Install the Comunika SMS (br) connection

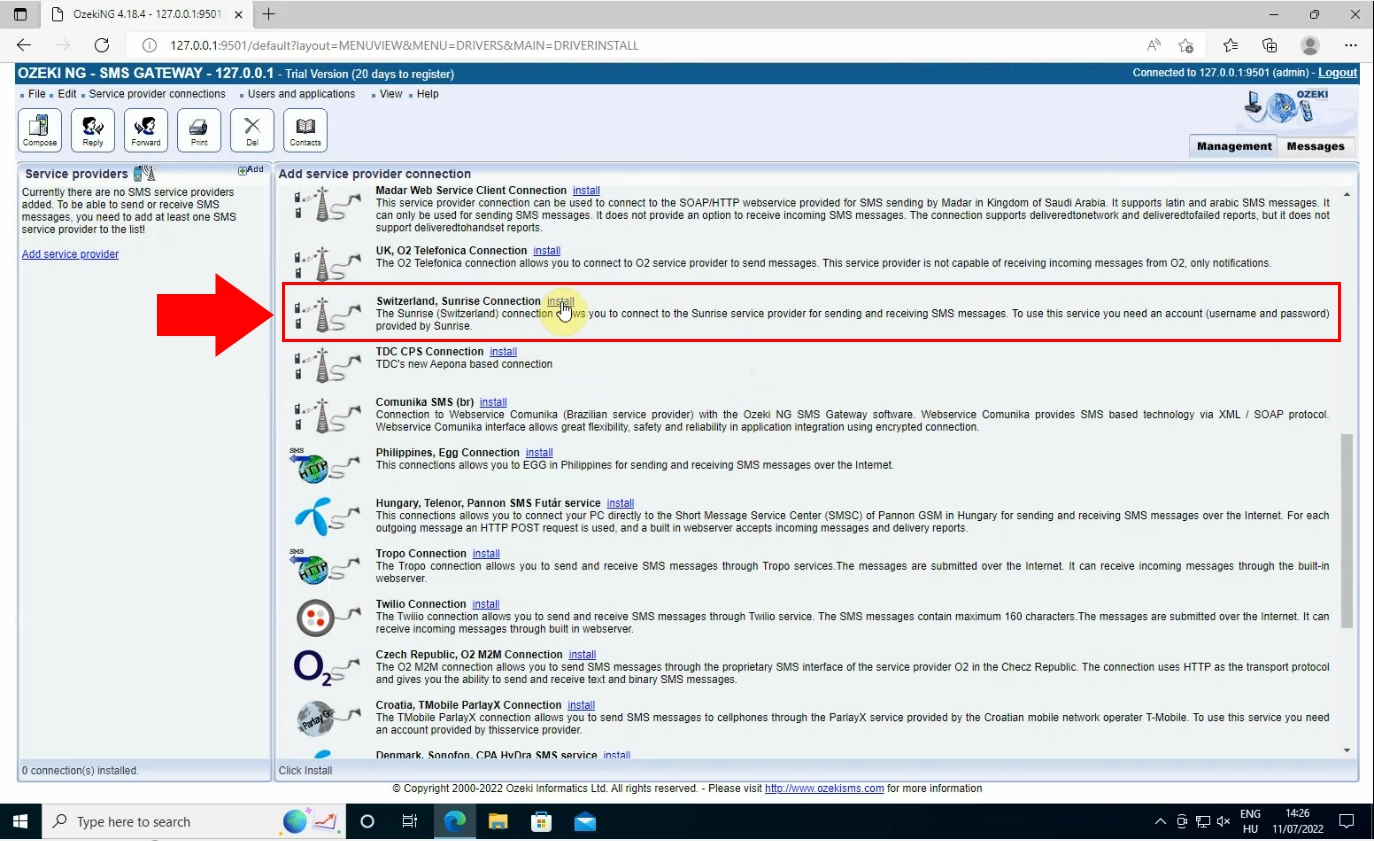coord(493,402)
